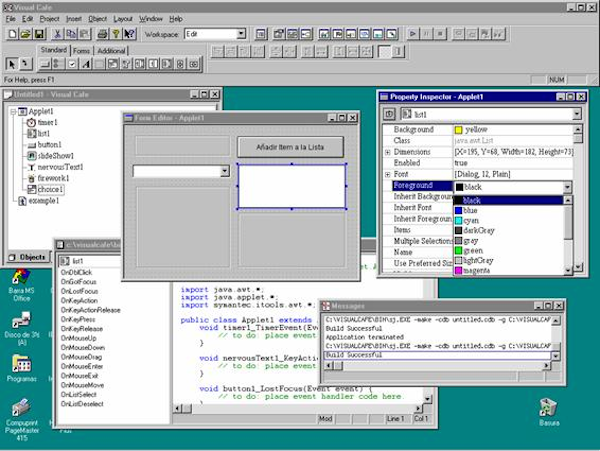The image size is (600, 451).
Task: Click the Cut scissors icon
Action: point(57,34)
